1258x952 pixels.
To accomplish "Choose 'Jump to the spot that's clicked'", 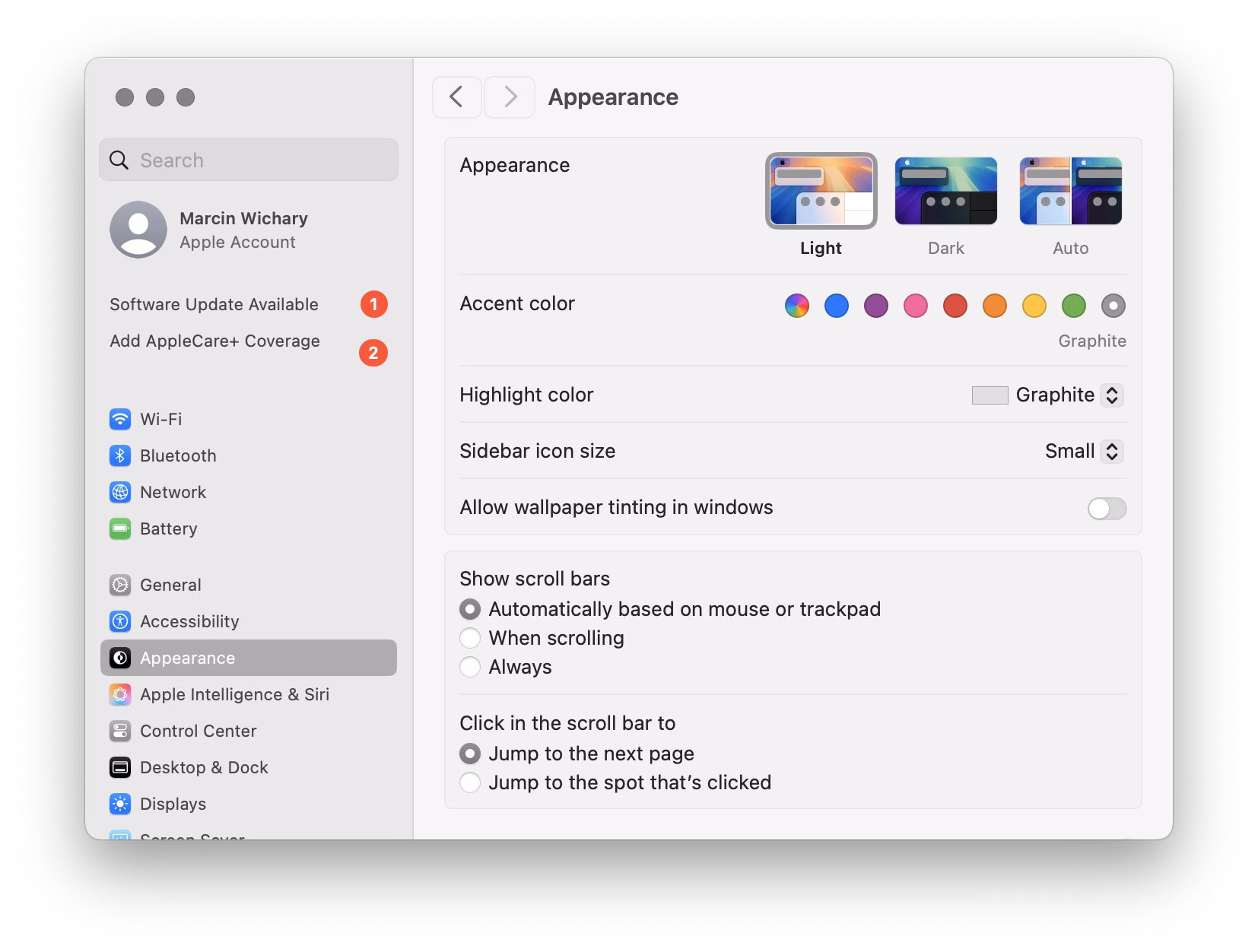I will pyautogui.click(x=470, y=782).
